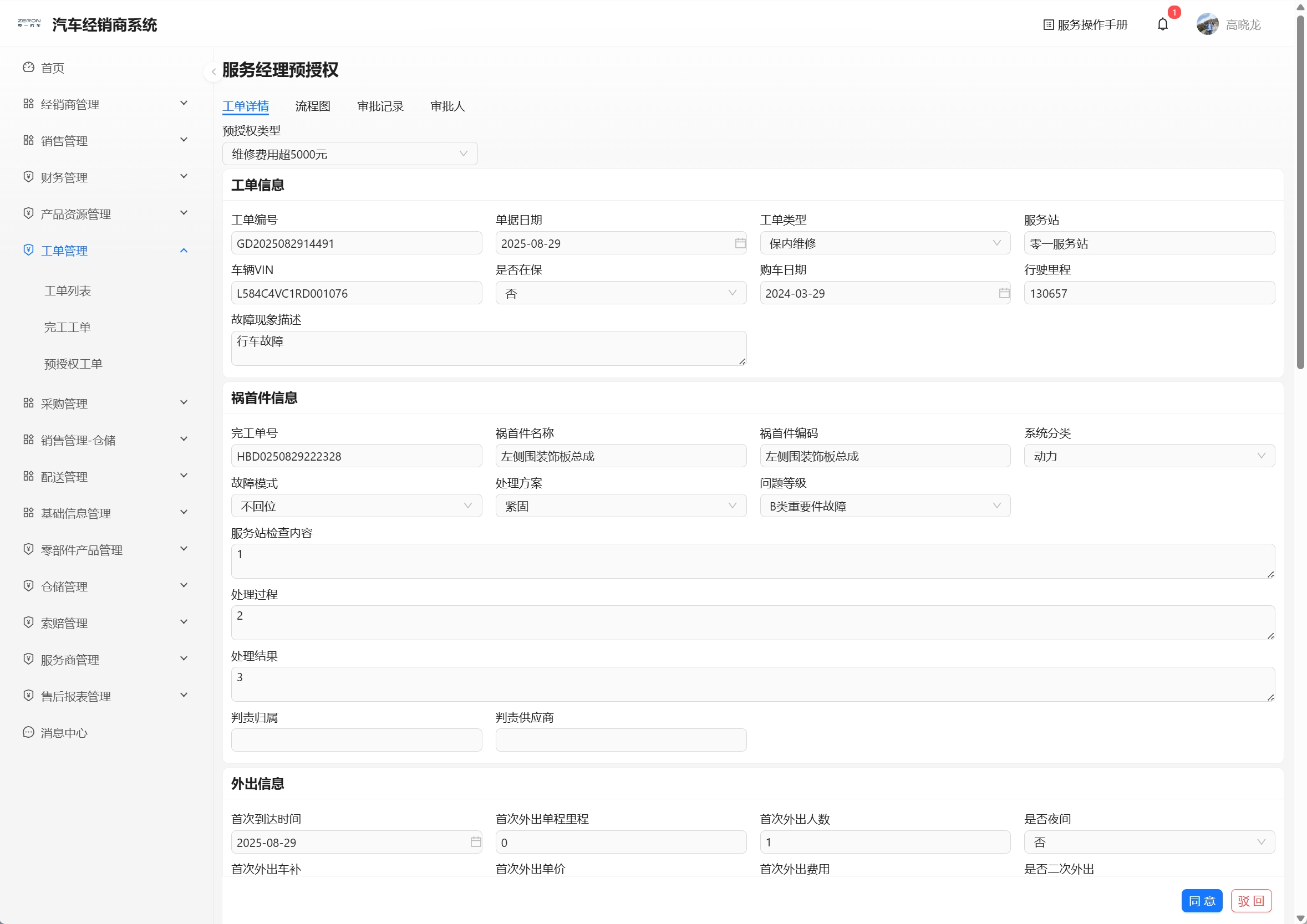Open the 预授权工单 submenu item
Screen dimensions: 1307x924
73,364
